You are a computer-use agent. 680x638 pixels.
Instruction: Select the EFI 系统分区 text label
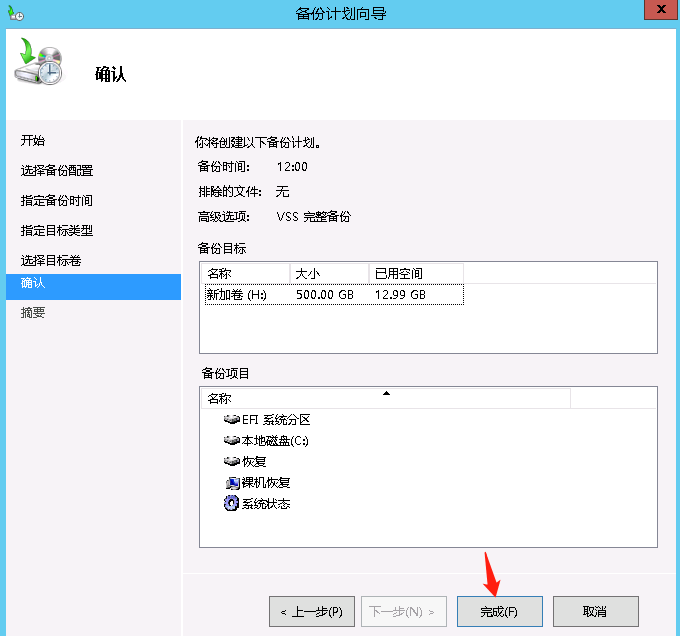tap(276, 420)
